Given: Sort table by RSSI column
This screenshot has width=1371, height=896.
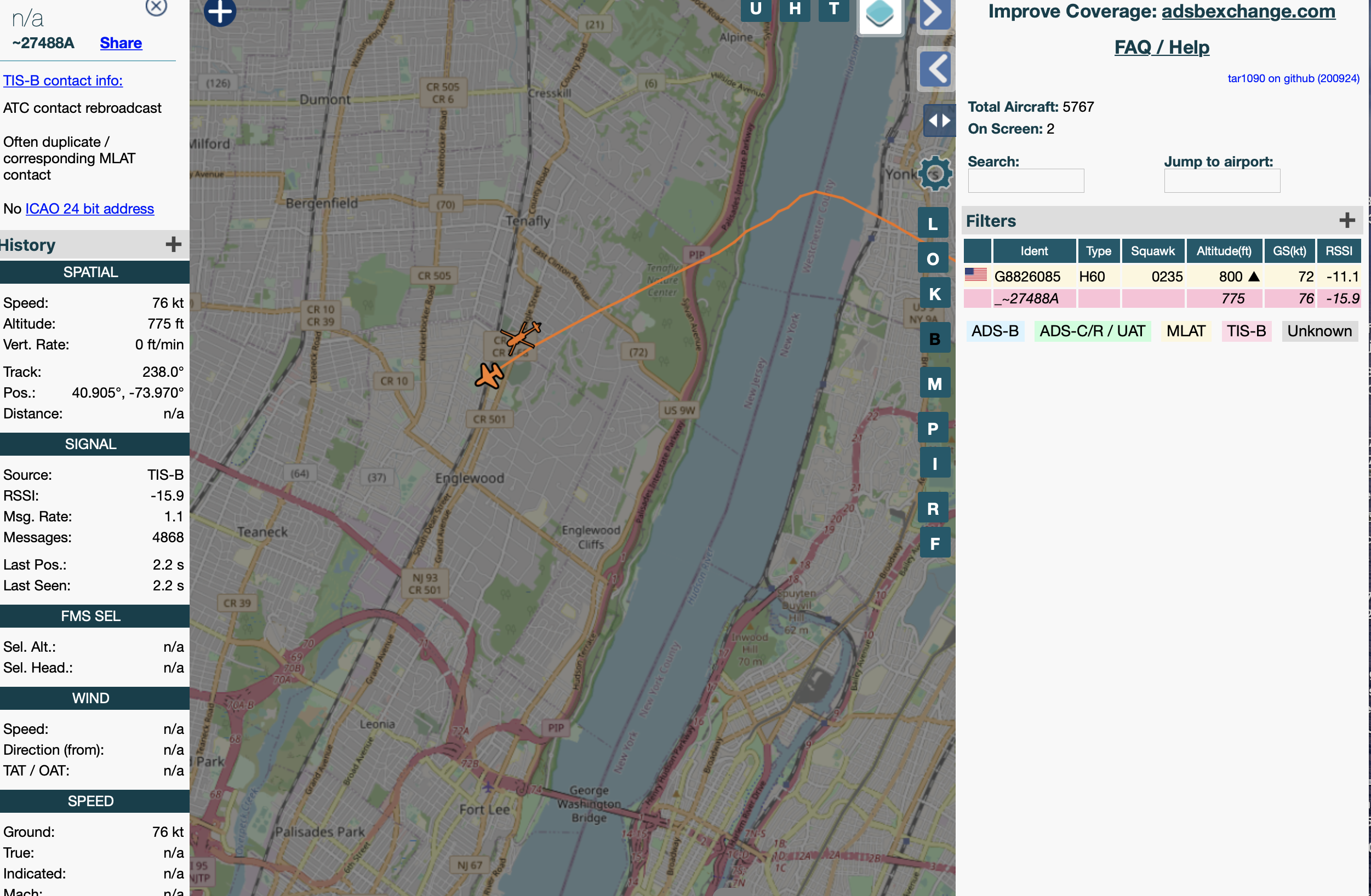Looking at the screenshot, I should point(1339,251).
